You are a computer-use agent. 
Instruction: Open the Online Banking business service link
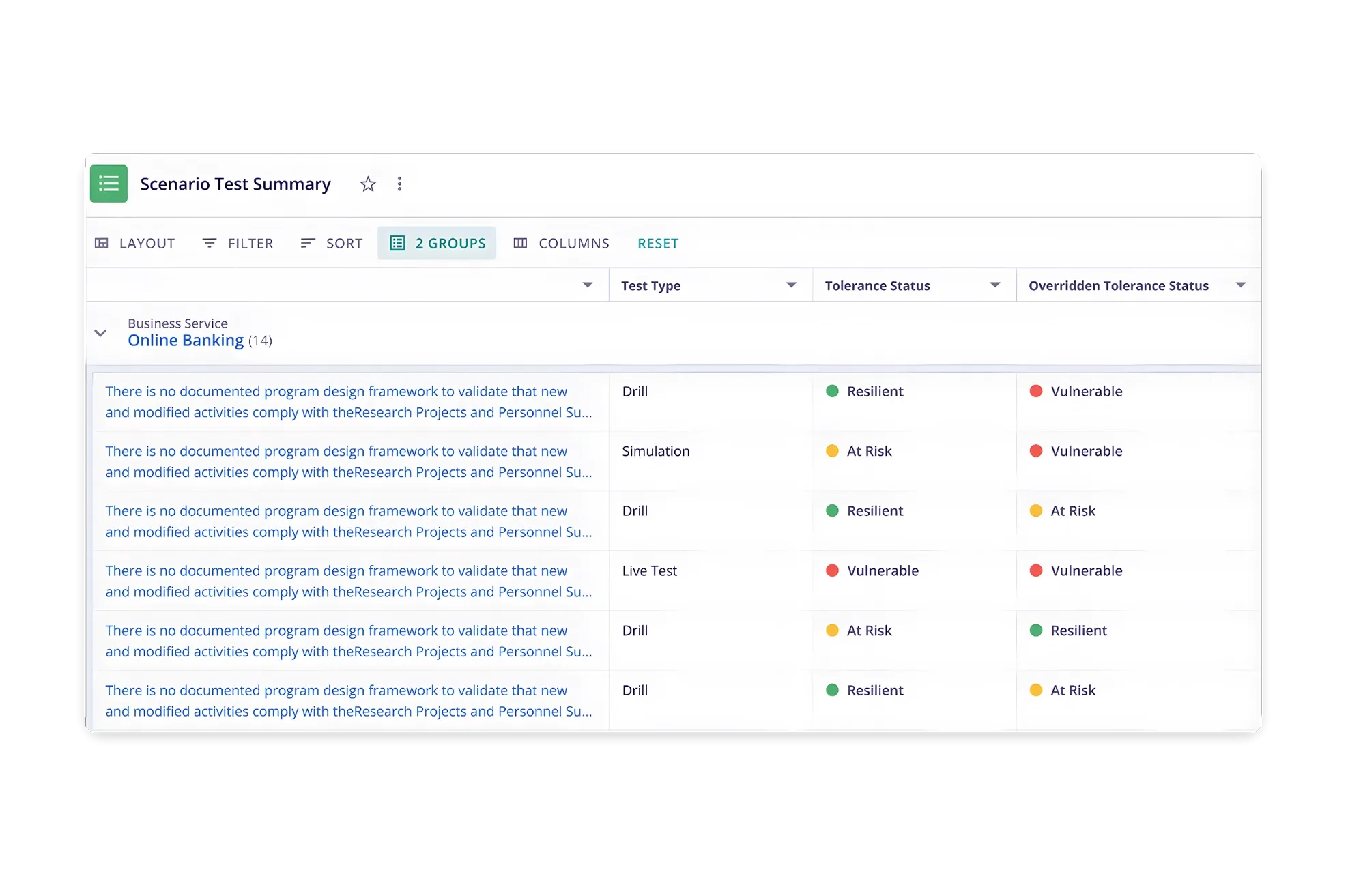(186, 341)
